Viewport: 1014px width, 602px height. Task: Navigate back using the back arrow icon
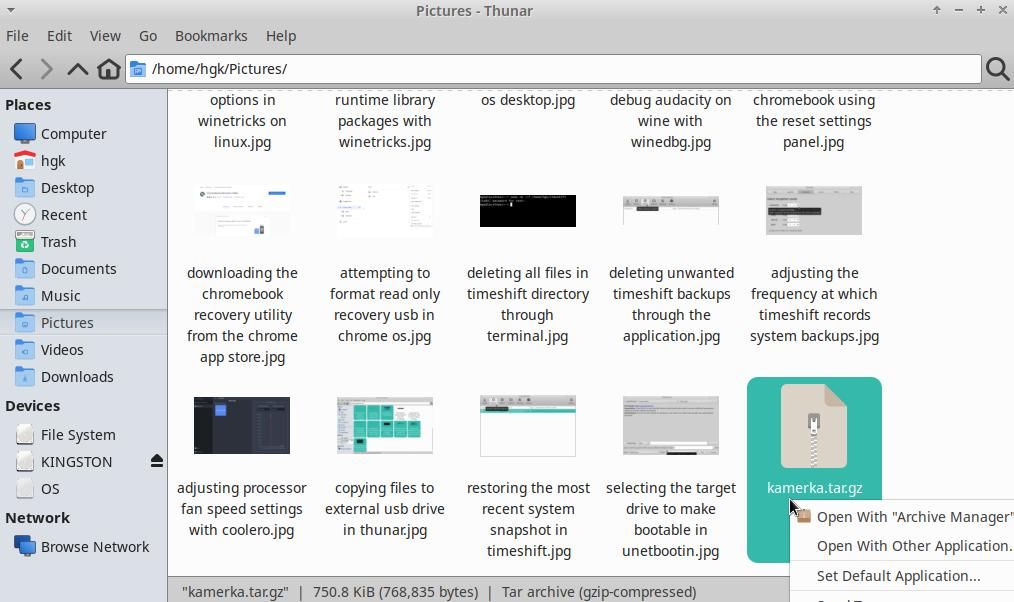click(x=17, y=68)
